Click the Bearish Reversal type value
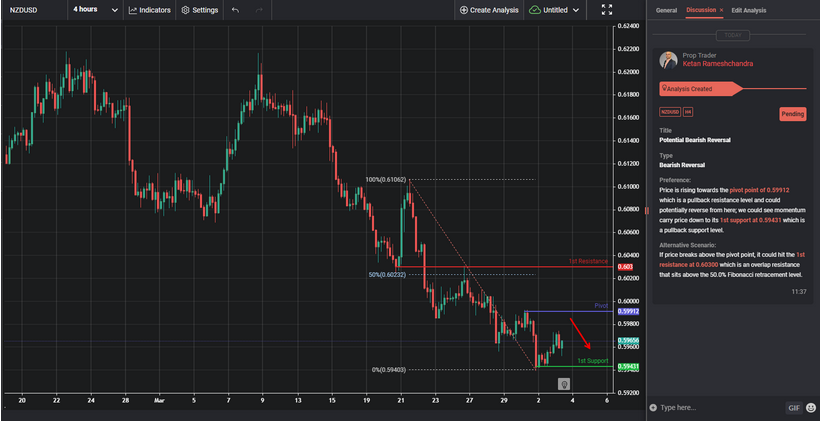Image resolution: width=821 pixels, height=421 pixels. [x=682, y=165]
